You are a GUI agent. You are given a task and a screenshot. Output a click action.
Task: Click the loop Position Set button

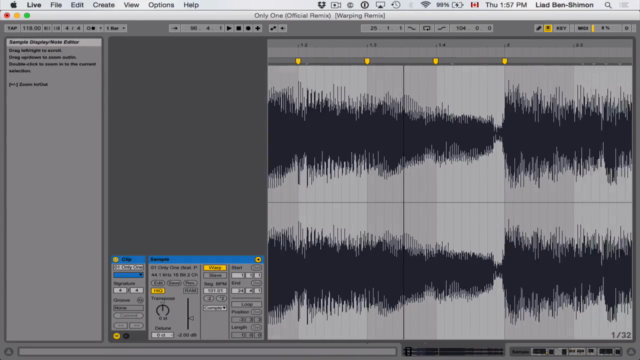coord(256,312)
